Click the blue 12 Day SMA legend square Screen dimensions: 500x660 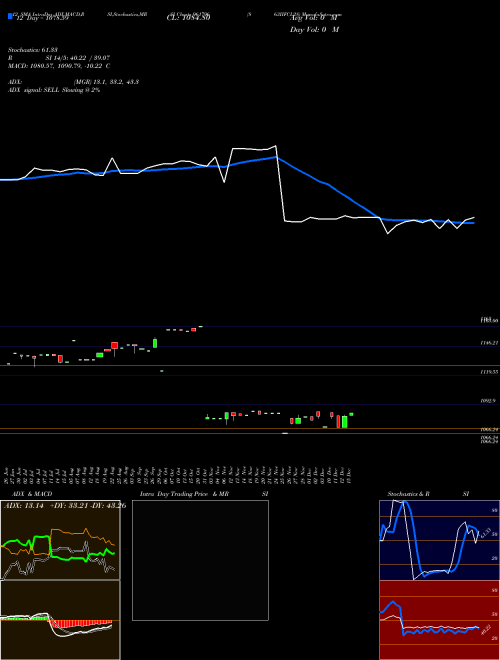(10, 17)
